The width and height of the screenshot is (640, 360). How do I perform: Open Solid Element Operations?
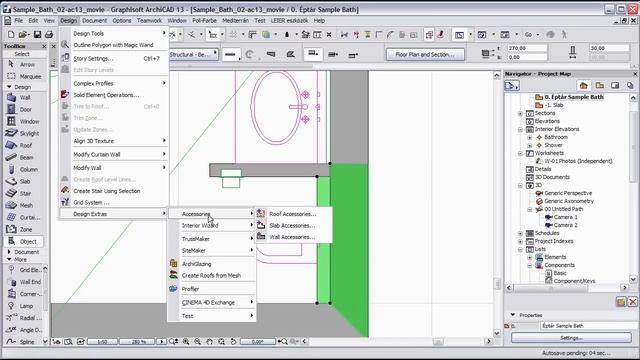tap(114, 95)
